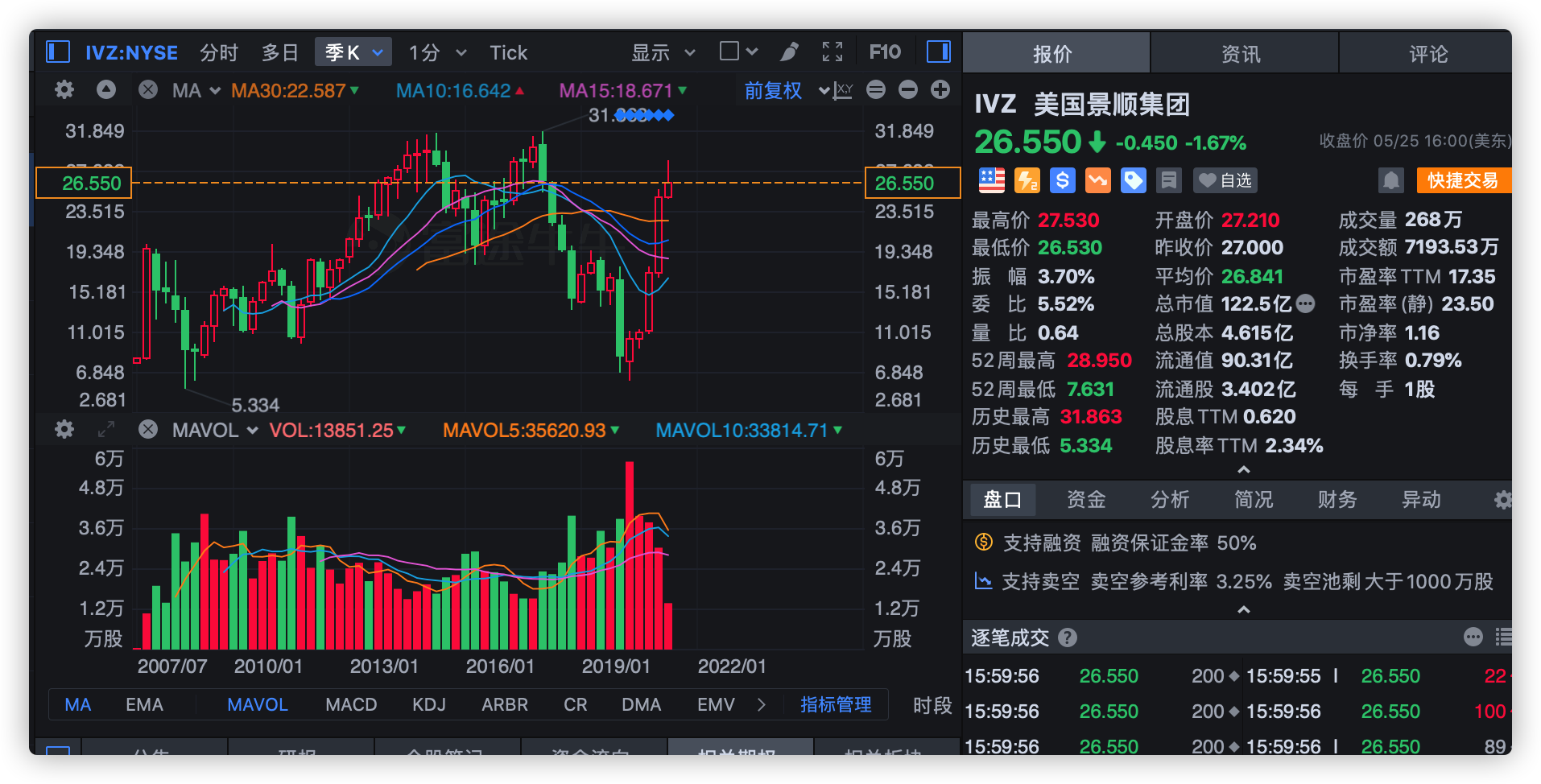Toggle the EMV indicator button
This screenshot has width=1541, height=784.
tap(717, 705)
